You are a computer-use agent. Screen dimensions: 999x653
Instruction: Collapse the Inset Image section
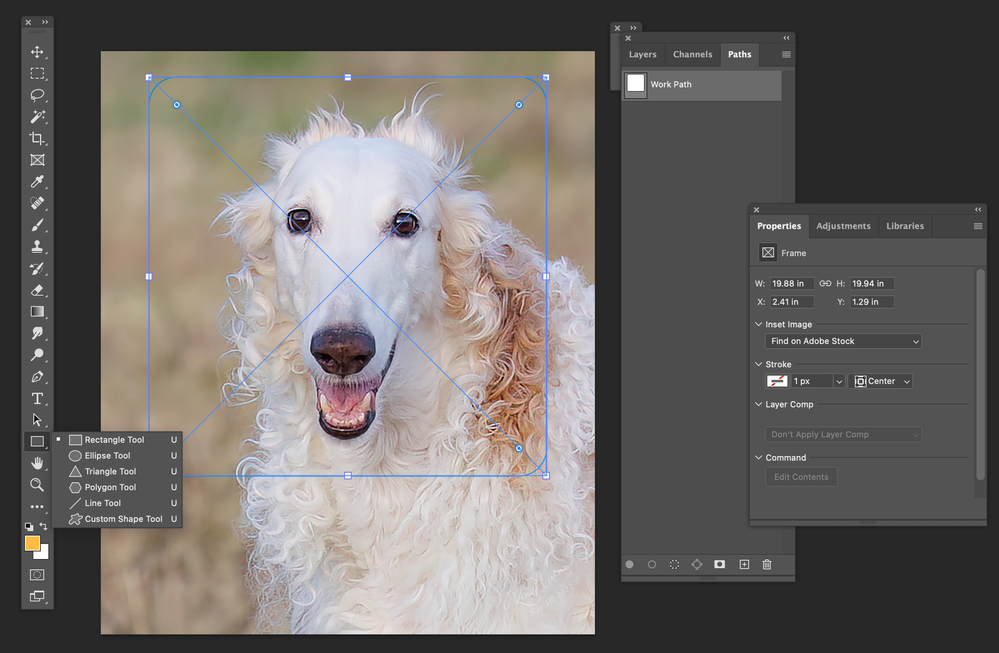[758, 324]
